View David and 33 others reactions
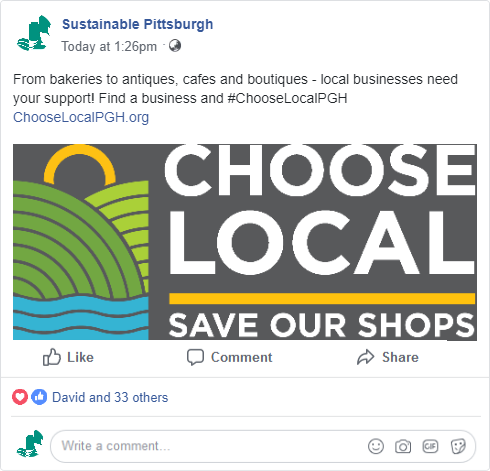 tap(110, 397)
